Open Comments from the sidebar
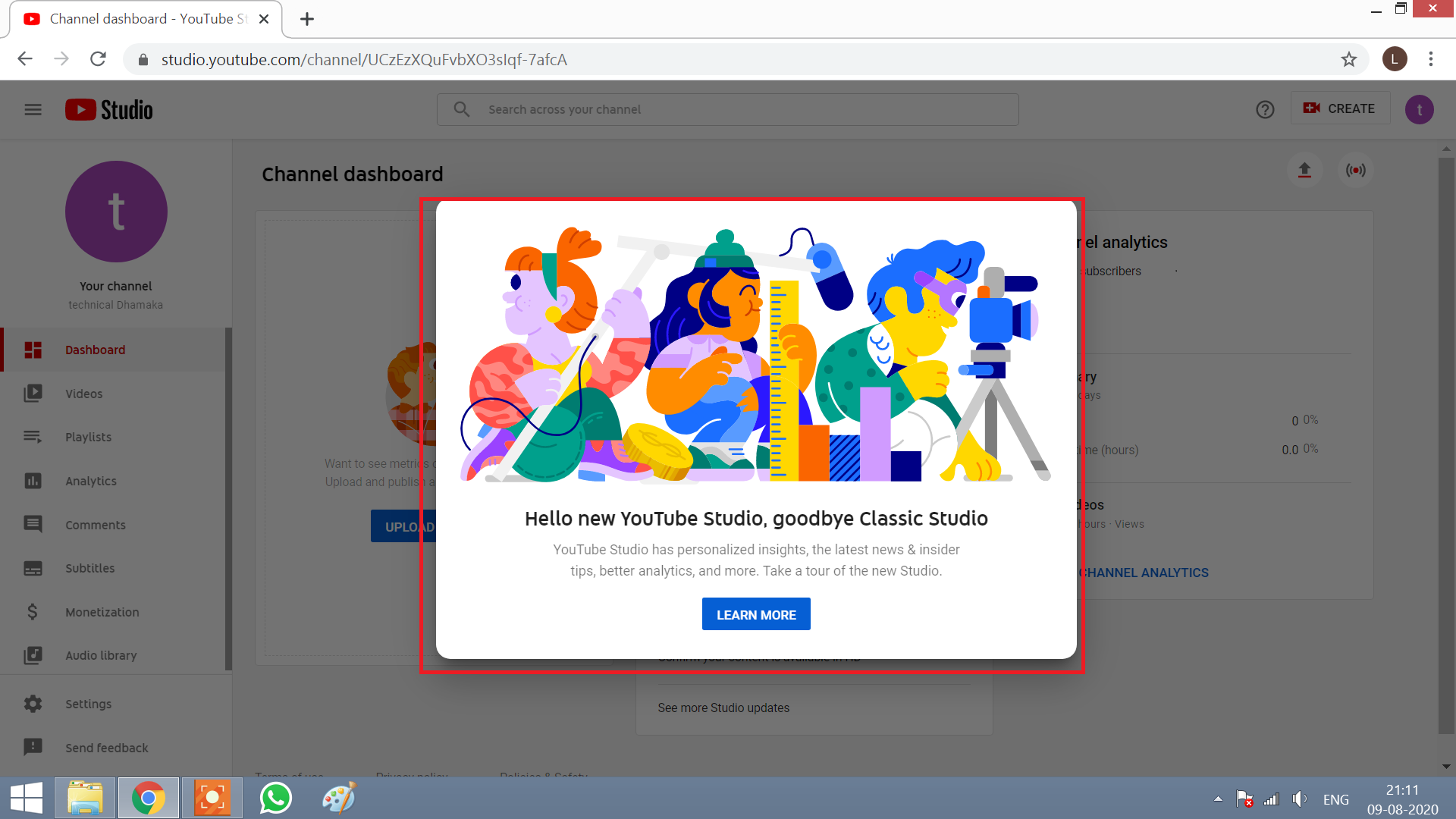The width and height of the screenshot is (1456, 819). point(95,525)
